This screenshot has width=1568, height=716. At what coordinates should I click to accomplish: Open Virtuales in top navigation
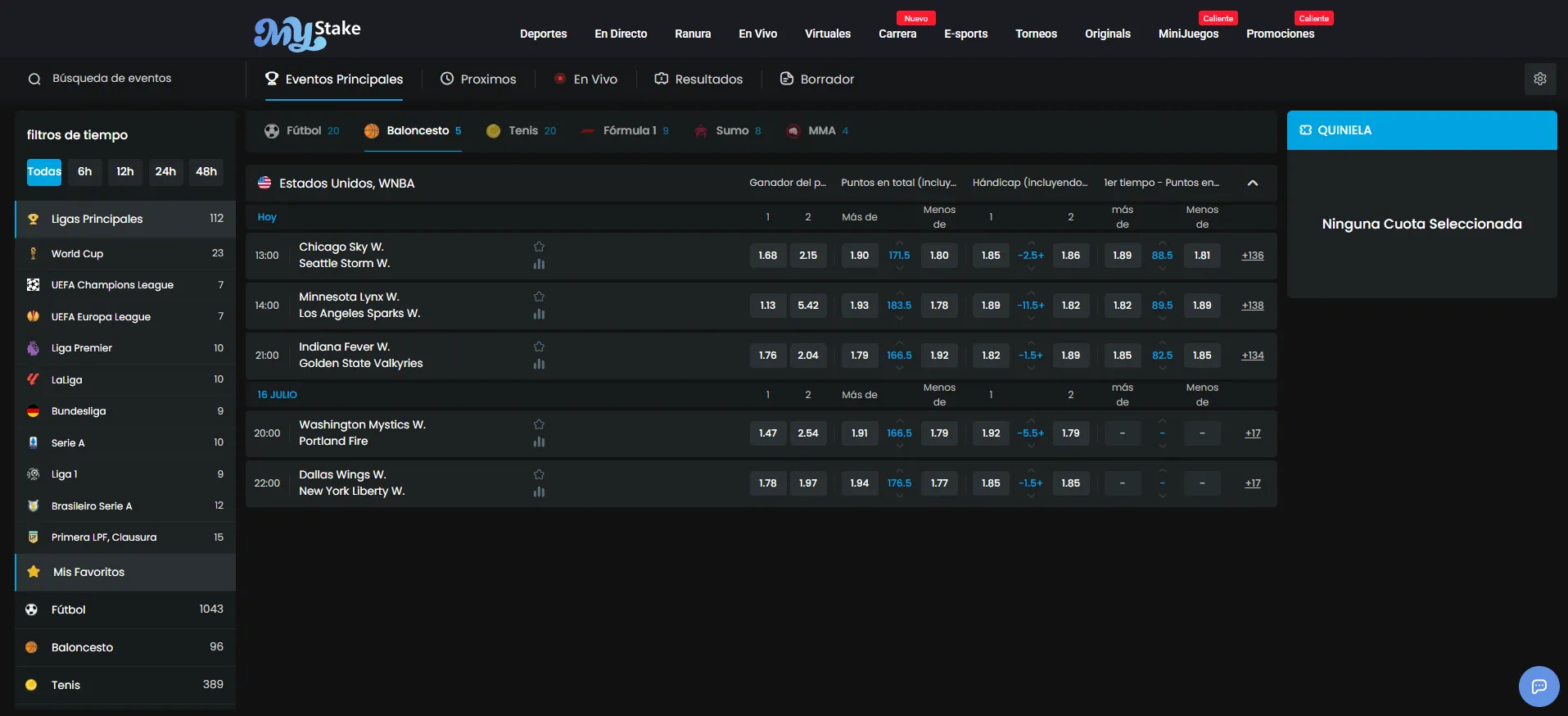(x=828, y=34)
